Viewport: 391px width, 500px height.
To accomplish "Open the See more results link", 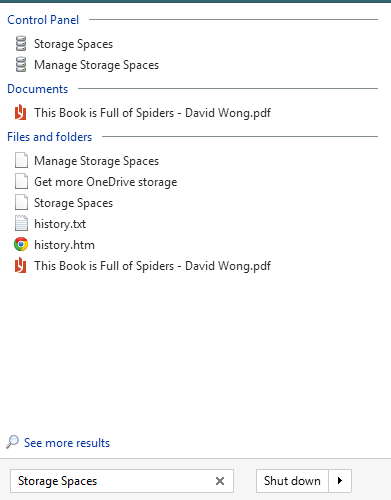I will pos(67,443).
